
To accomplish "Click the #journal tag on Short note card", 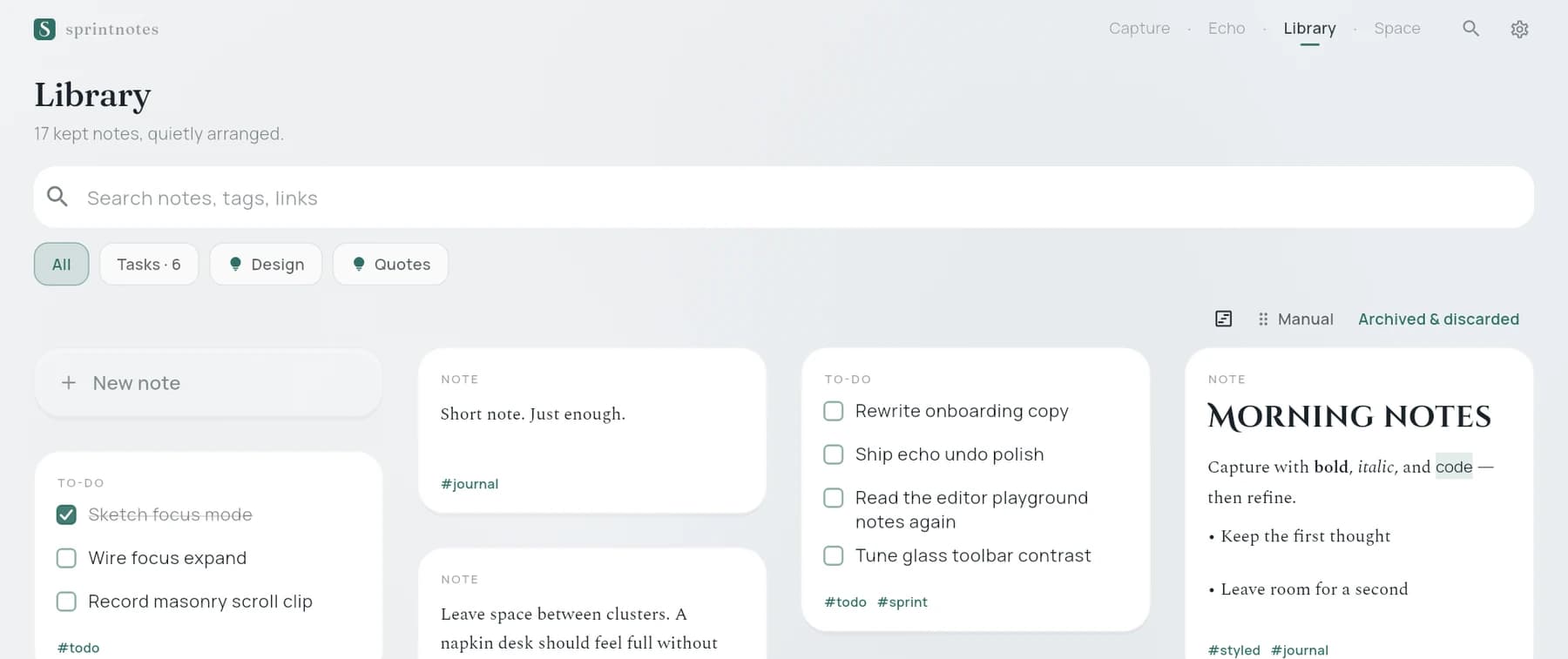I will [x=470, y=484].
